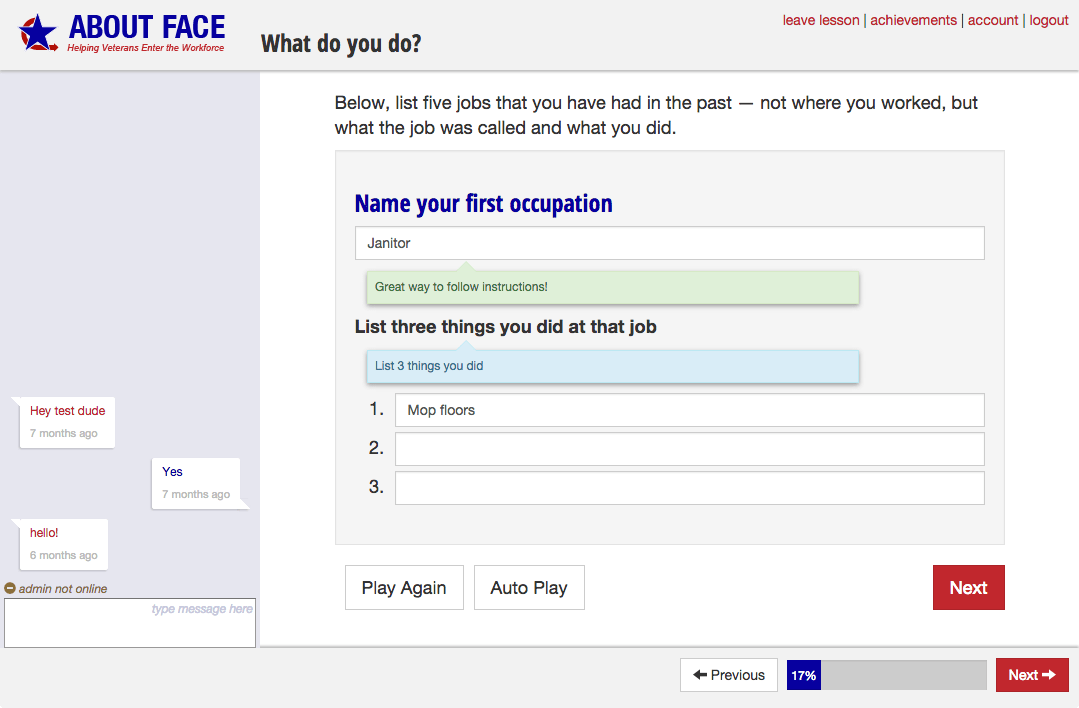Click the logout link
The image size is (1079, 708).
coord(1049,20)
